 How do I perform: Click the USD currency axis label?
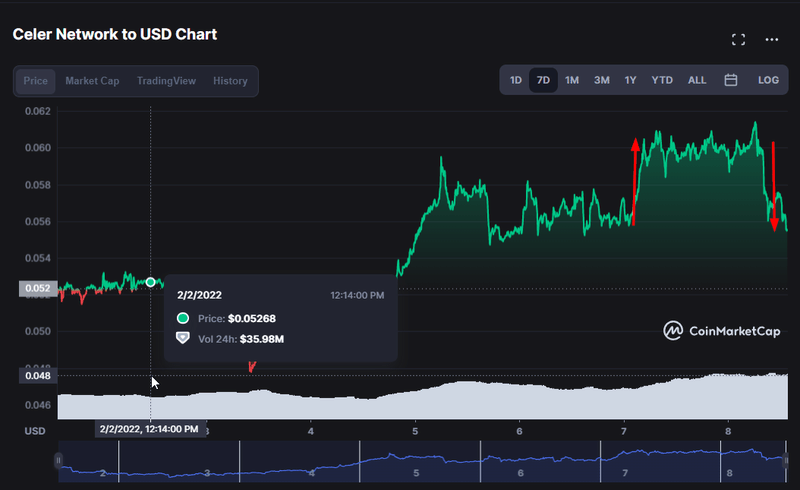tap(35, 430)
